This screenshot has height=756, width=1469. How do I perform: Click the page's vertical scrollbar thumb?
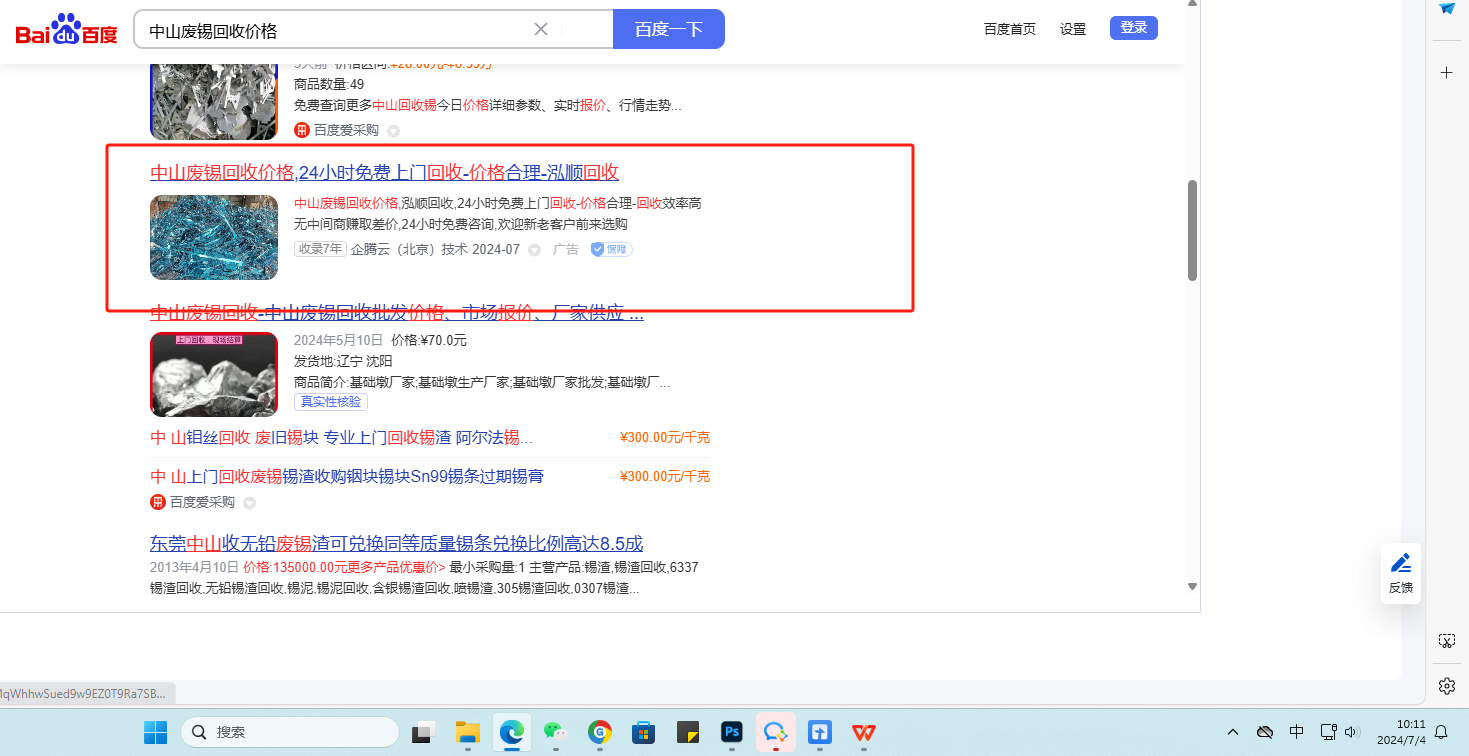point(1192,230)
